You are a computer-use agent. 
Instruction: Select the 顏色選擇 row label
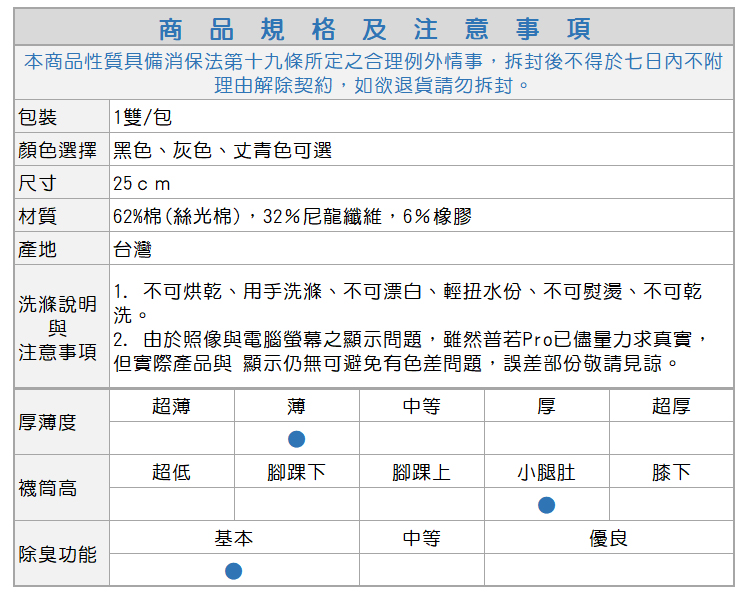[57, 151]
